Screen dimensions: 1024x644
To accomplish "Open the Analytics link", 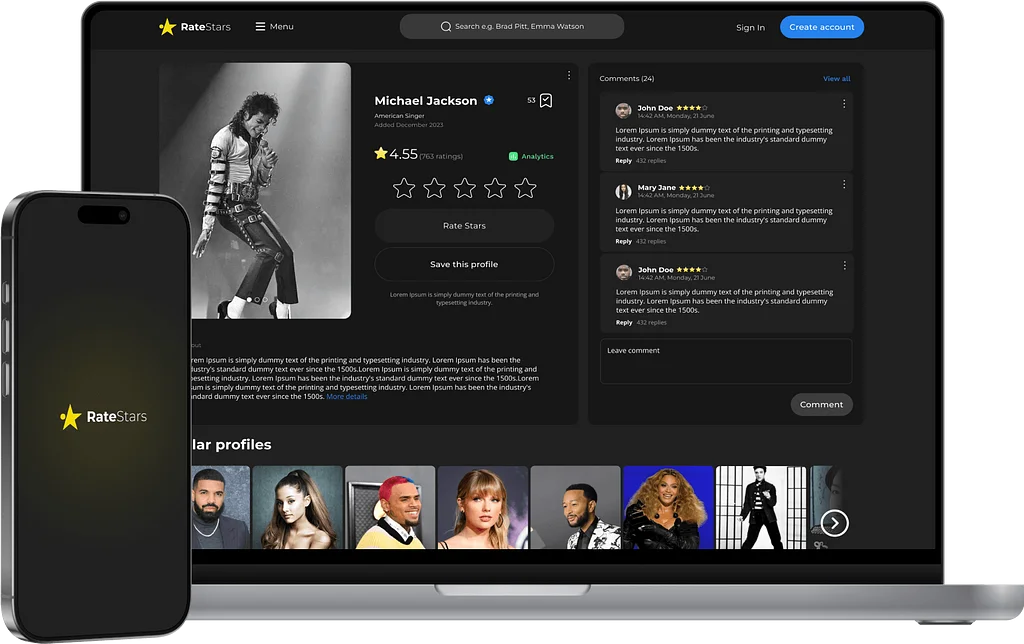I will tap(531, 156).
